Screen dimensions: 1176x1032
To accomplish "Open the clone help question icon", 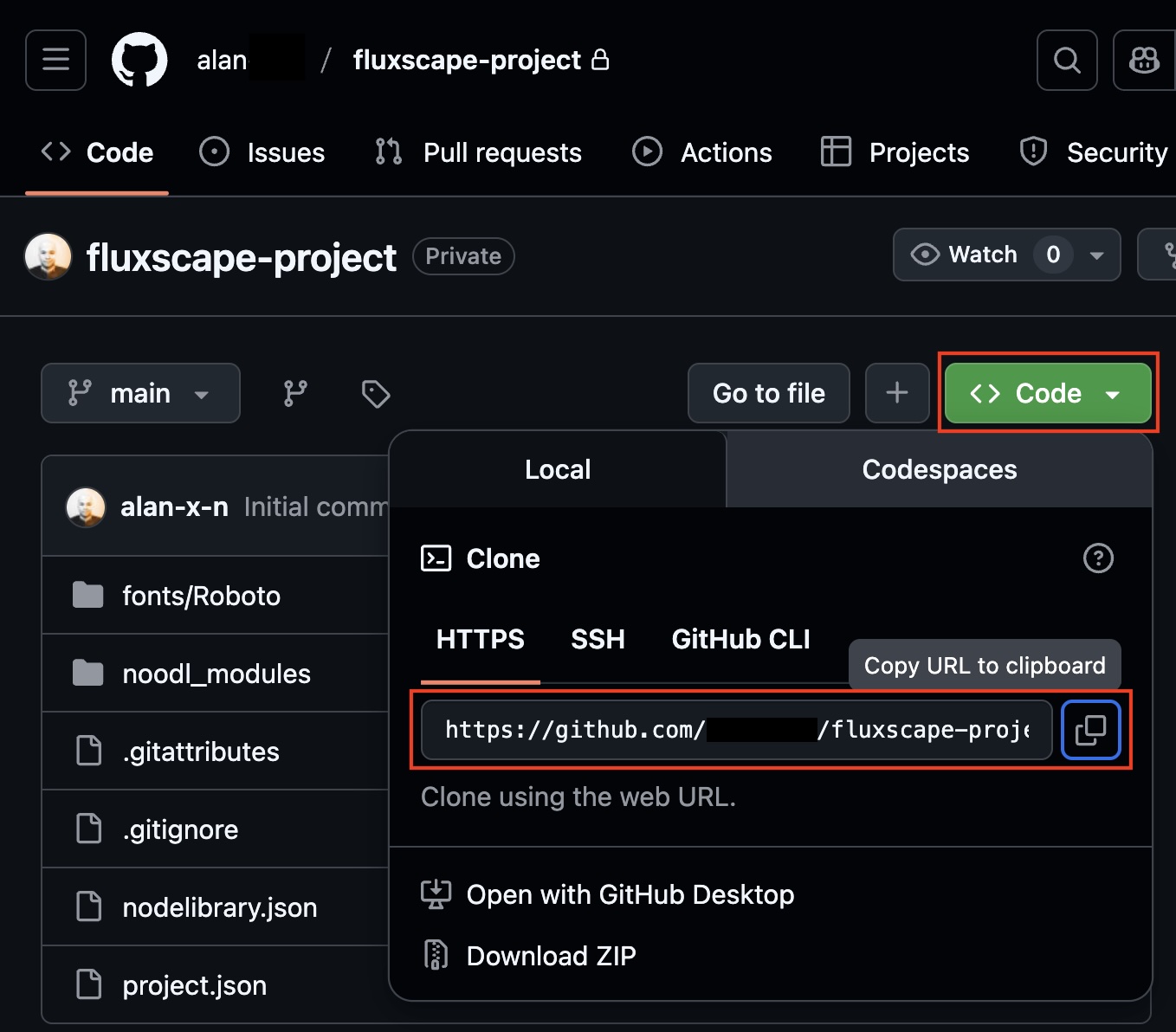I will point(1097,558).
